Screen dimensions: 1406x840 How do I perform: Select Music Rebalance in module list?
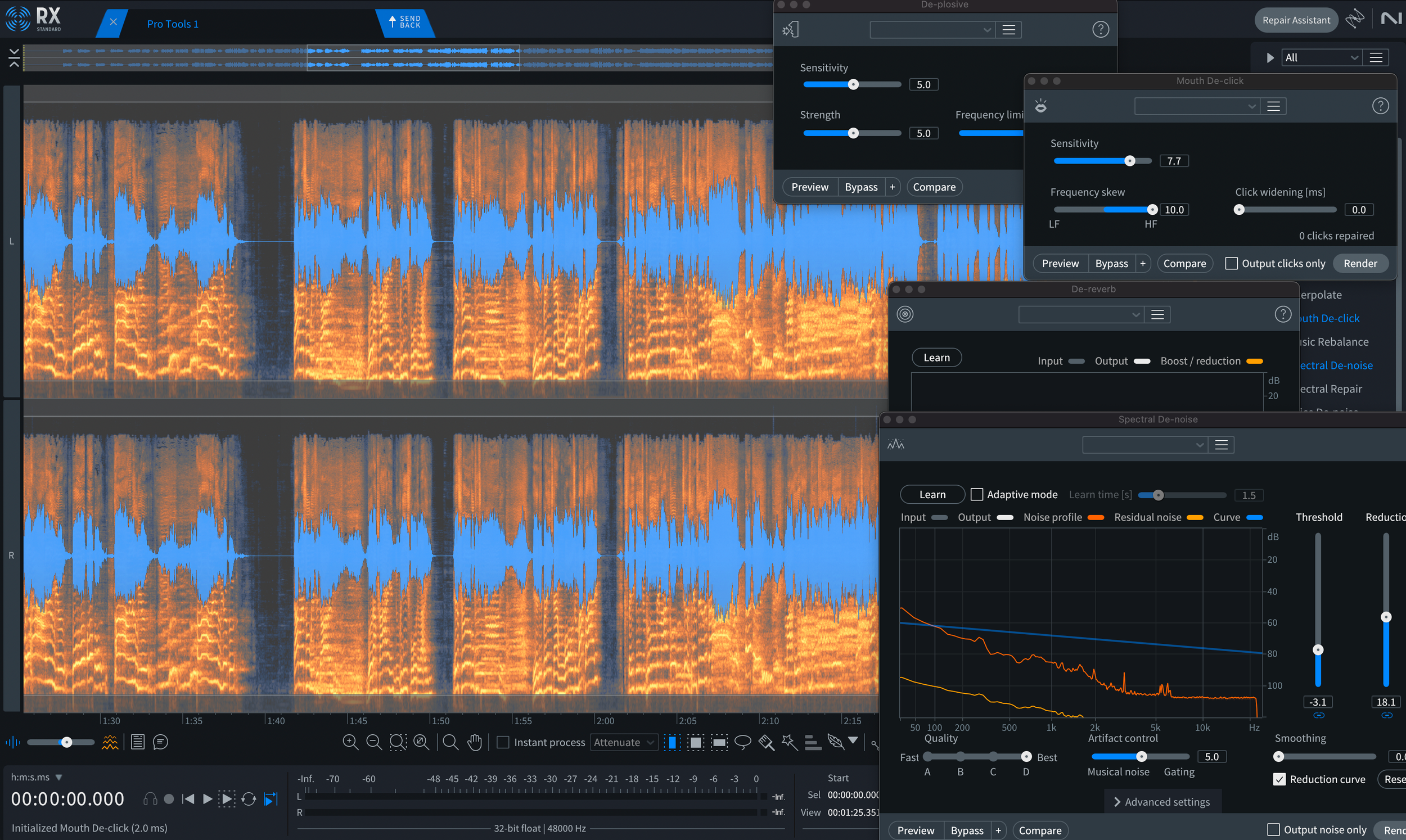click(x=1333, y=342)
